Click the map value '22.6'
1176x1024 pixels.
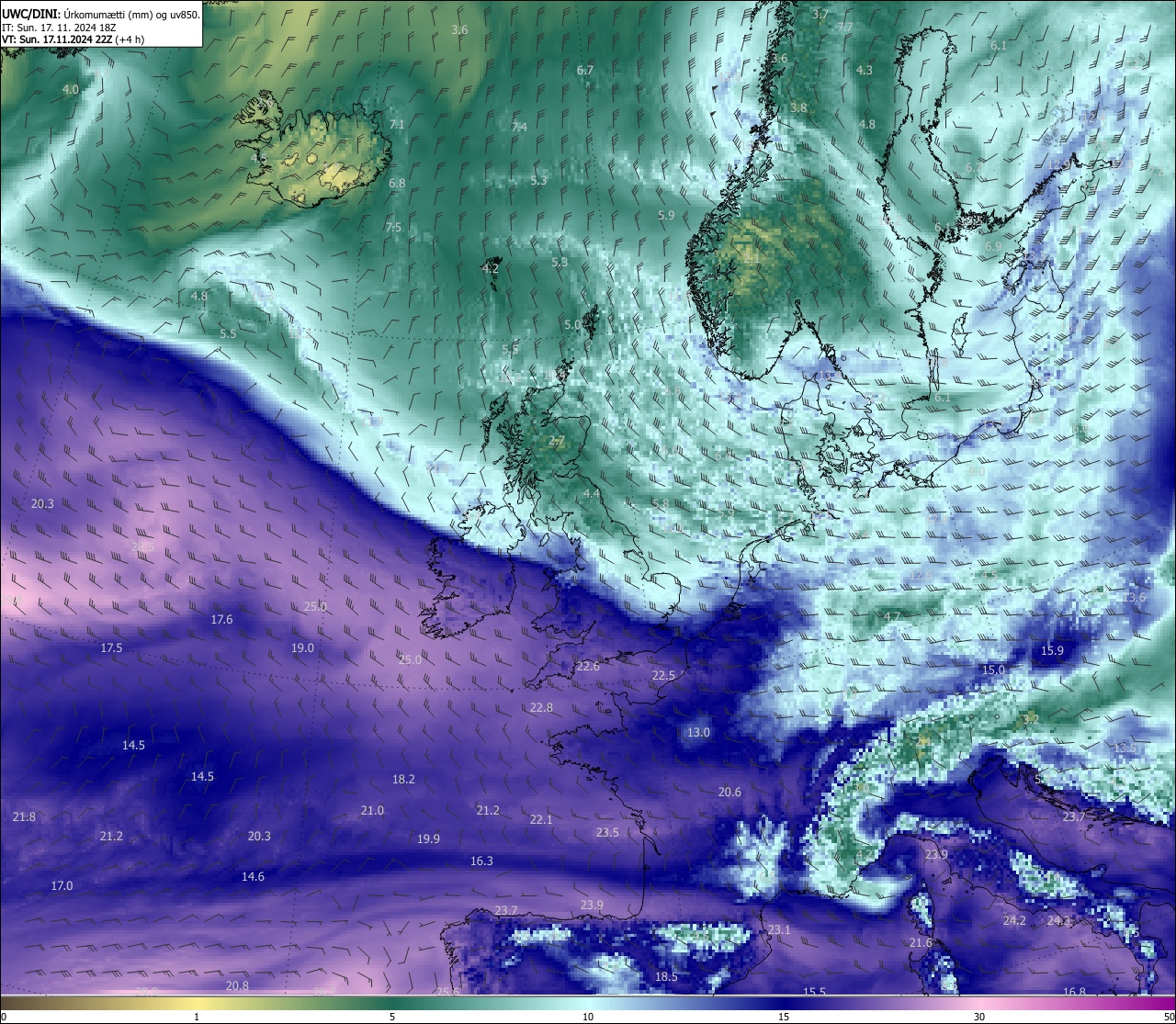588,666
